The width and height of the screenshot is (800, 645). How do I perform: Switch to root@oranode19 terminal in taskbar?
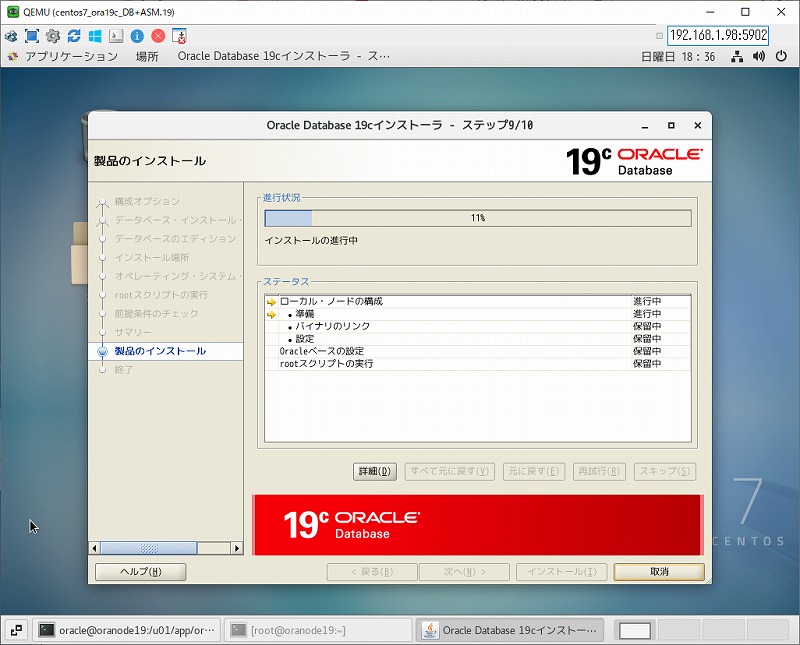click(317, 630)
